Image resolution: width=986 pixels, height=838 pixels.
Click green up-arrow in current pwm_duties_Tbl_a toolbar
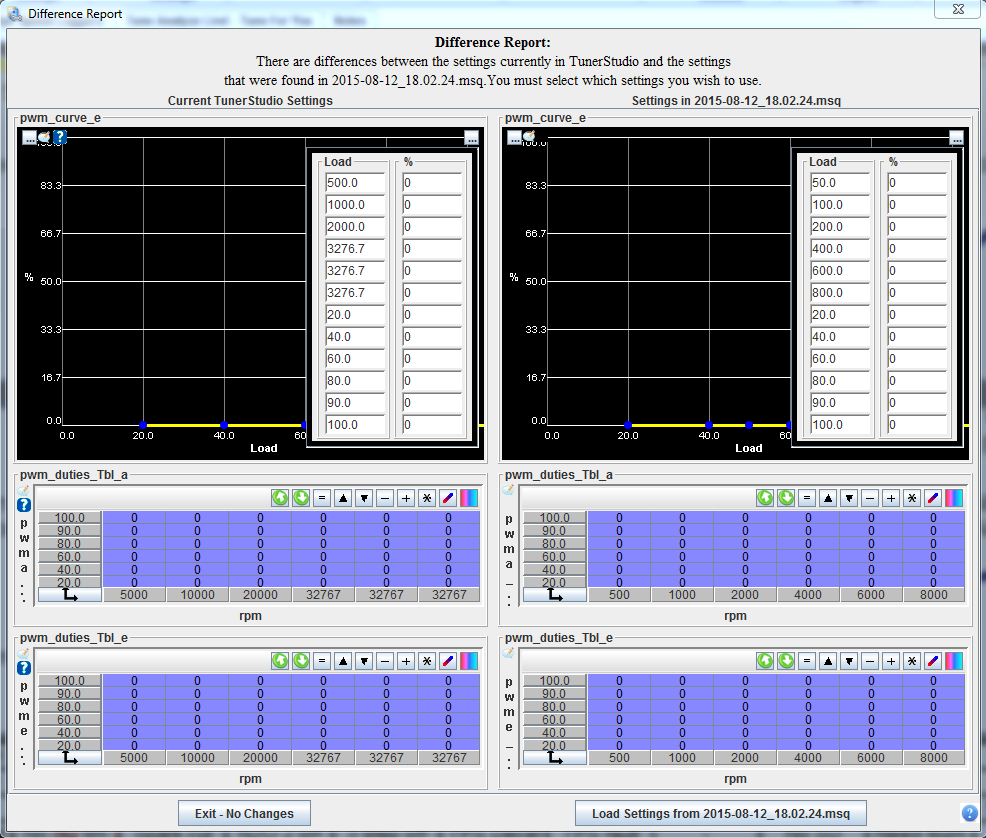point(280,497)
